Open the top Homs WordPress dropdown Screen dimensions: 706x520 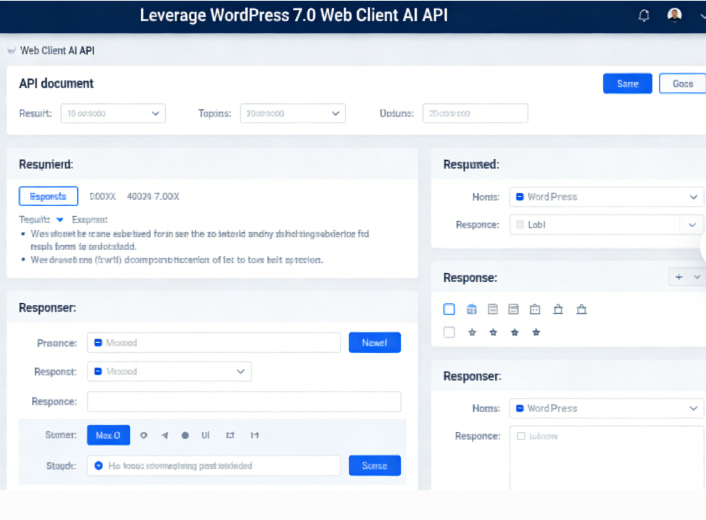[606, 197]
